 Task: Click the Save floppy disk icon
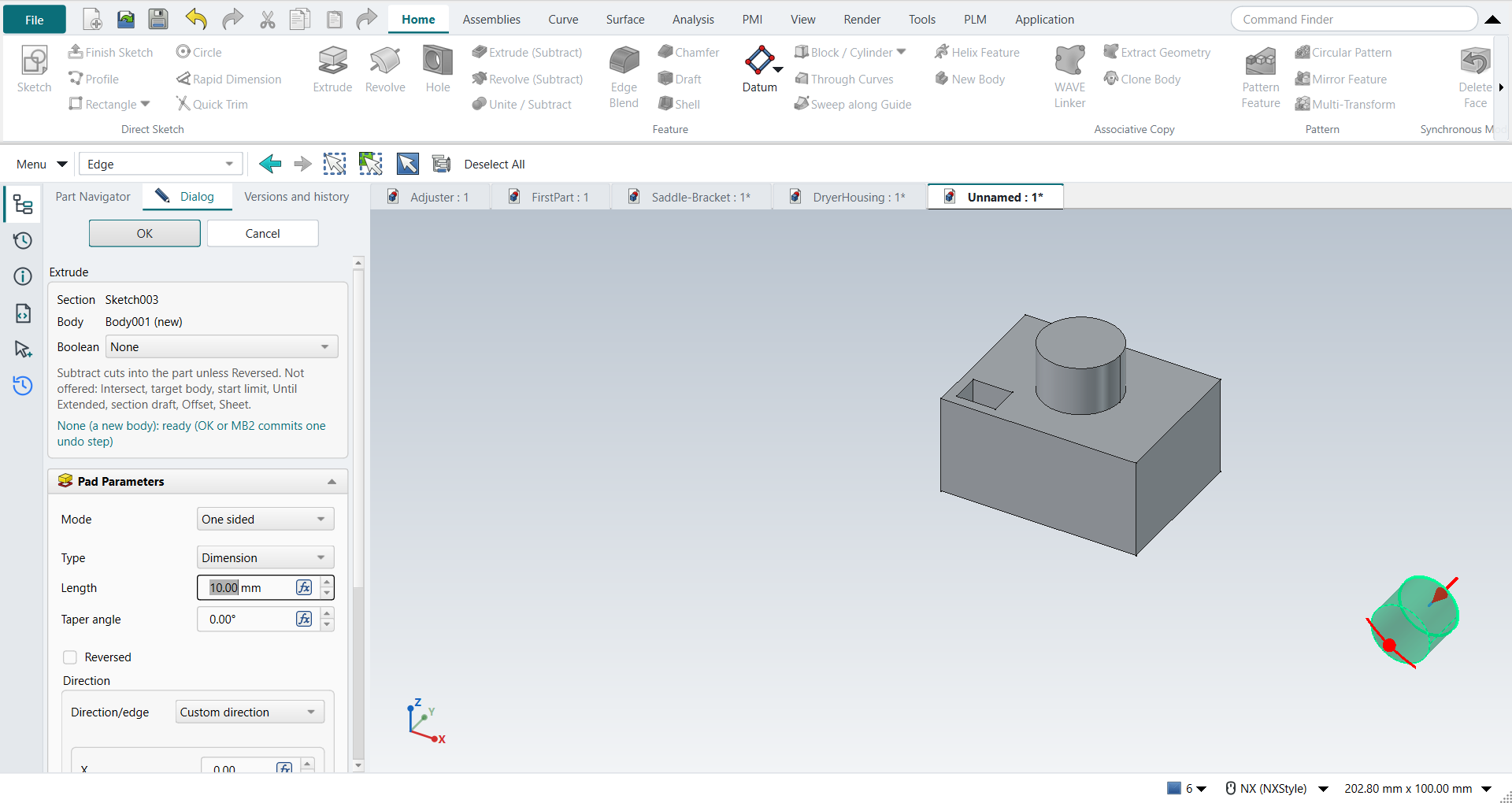[158, 19]
